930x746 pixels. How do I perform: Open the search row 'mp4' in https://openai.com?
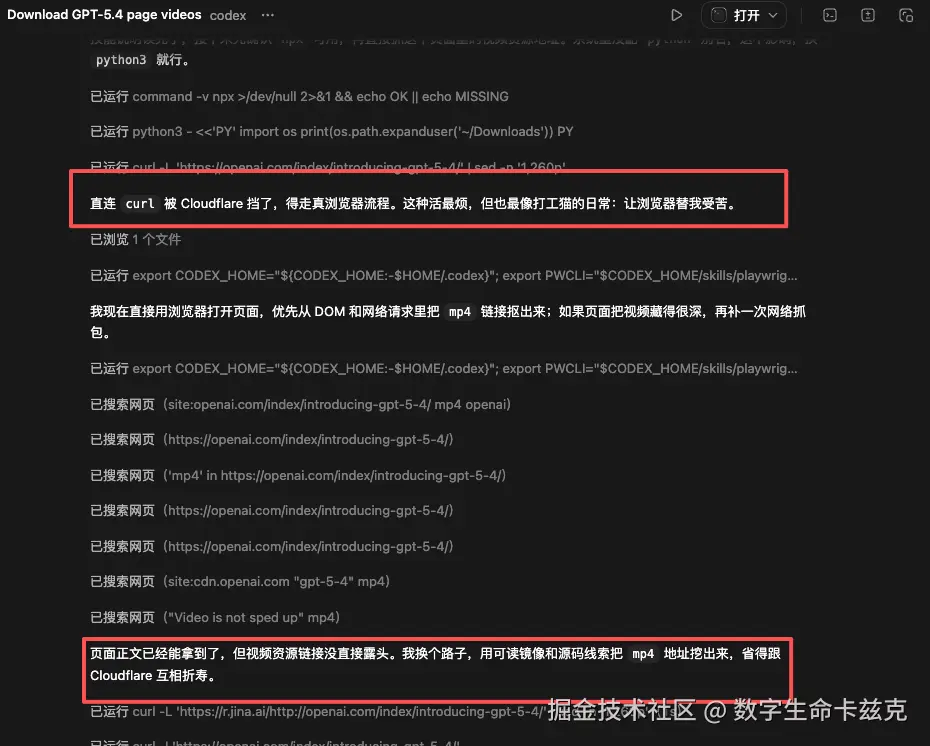pyautogui.click(x=298, y=476)
